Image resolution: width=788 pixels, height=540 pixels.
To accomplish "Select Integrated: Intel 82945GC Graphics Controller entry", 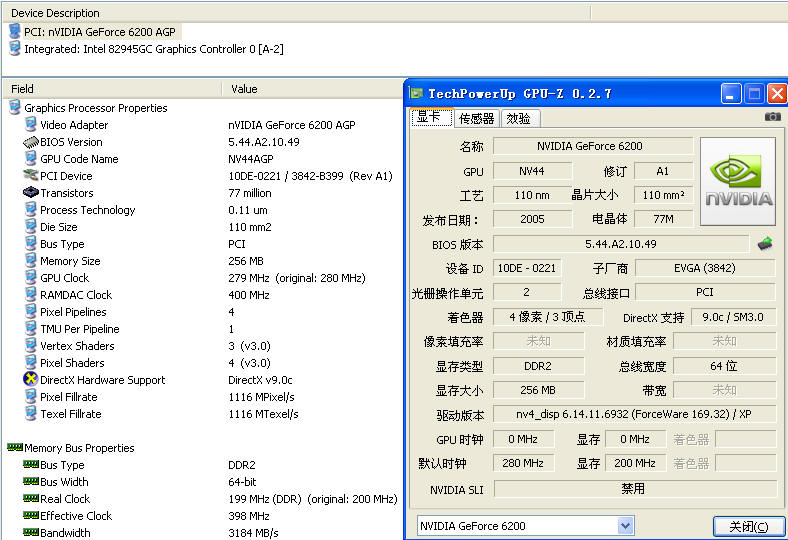I will click(x=154, y=49).
